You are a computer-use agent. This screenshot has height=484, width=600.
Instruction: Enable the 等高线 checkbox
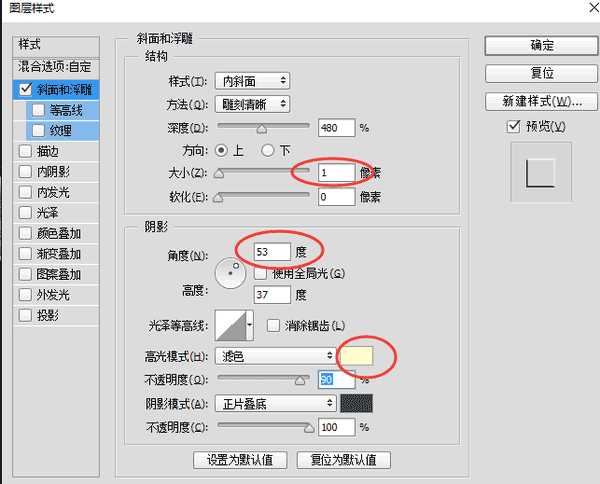click(x=38, y=110)
